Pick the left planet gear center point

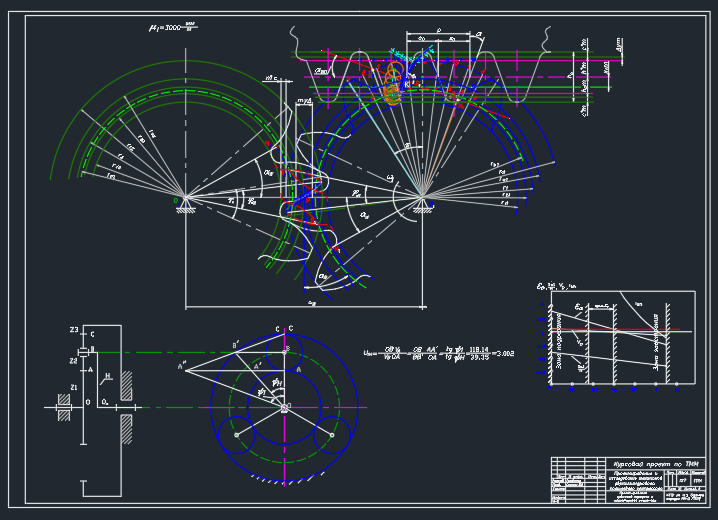click(x=236, y=435)
